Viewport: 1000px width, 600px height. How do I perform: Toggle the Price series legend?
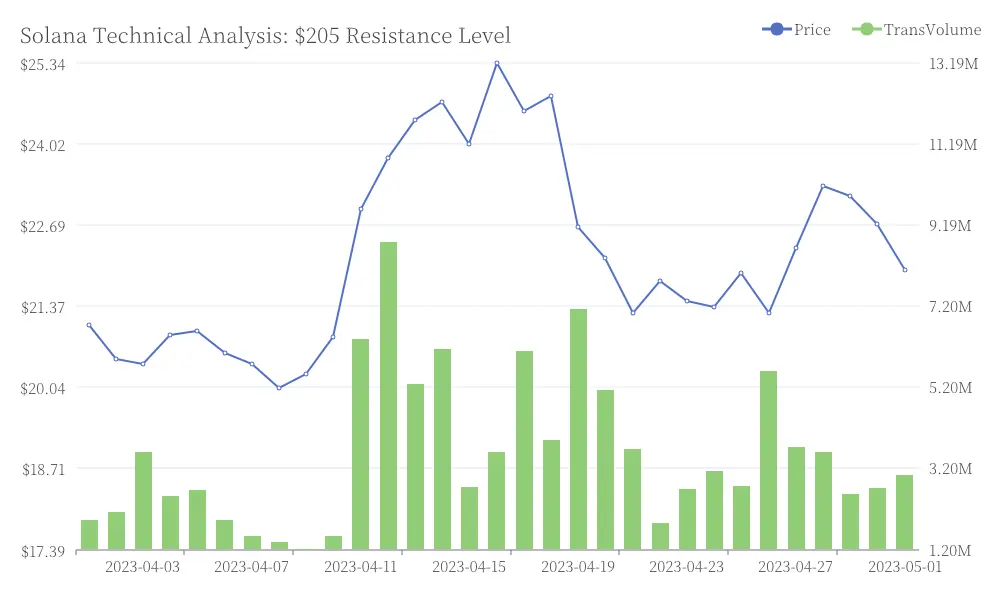pos(797,29)
